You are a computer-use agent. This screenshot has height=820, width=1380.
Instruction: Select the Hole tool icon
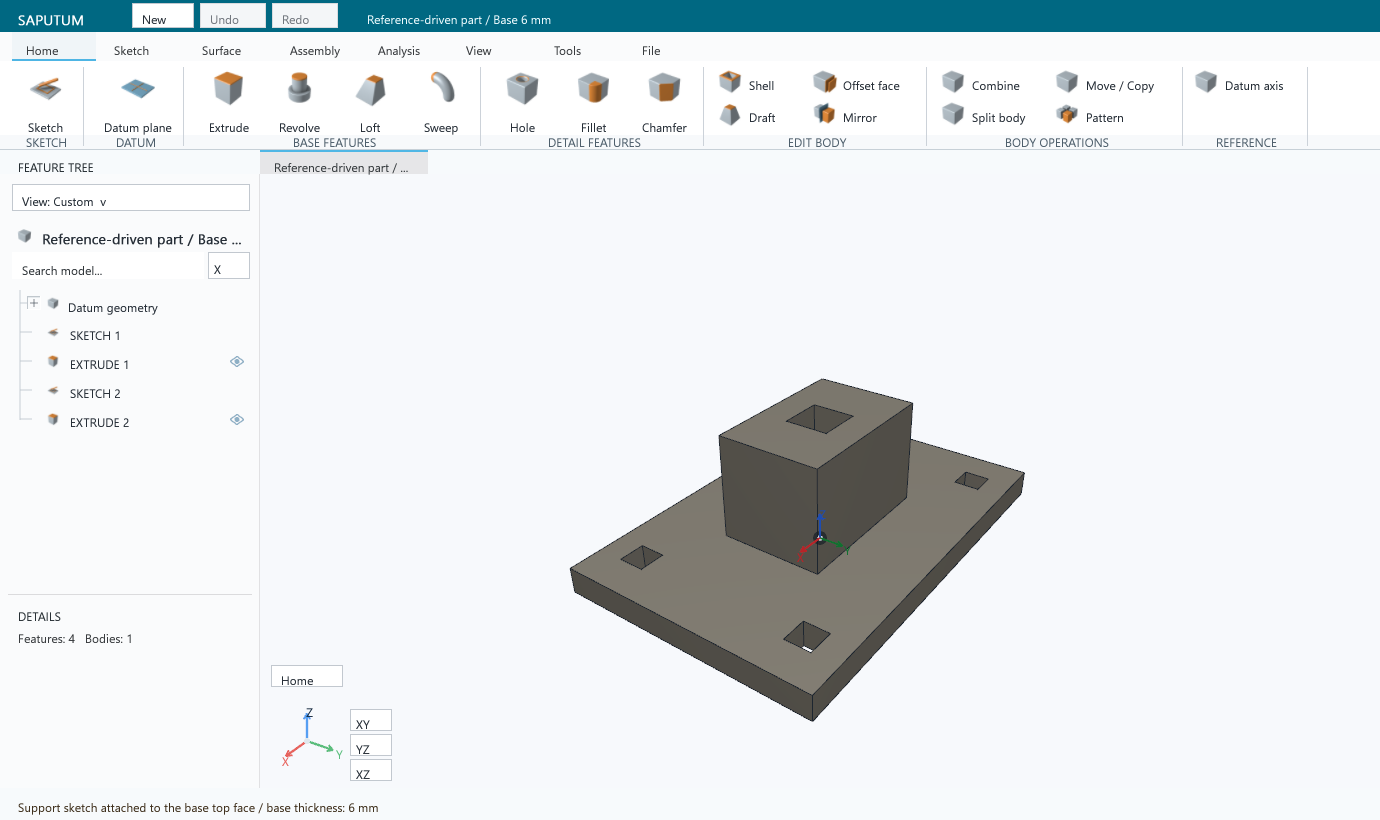coord(522,89)
